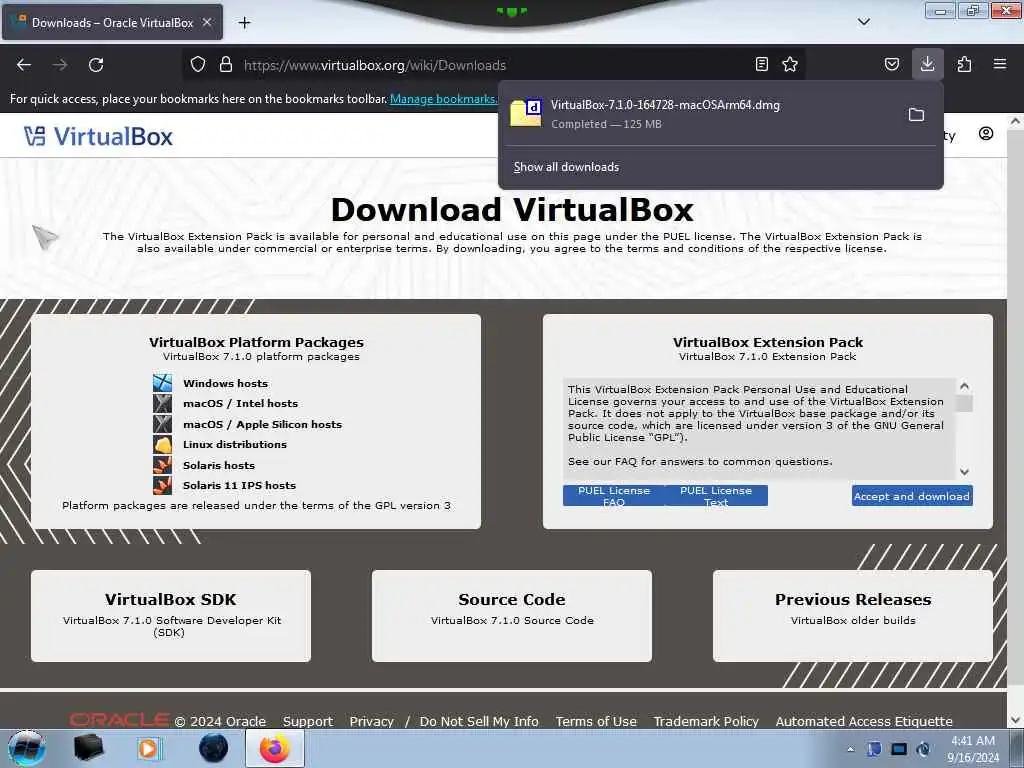Open the Privacy footer link

click(372, 721)
